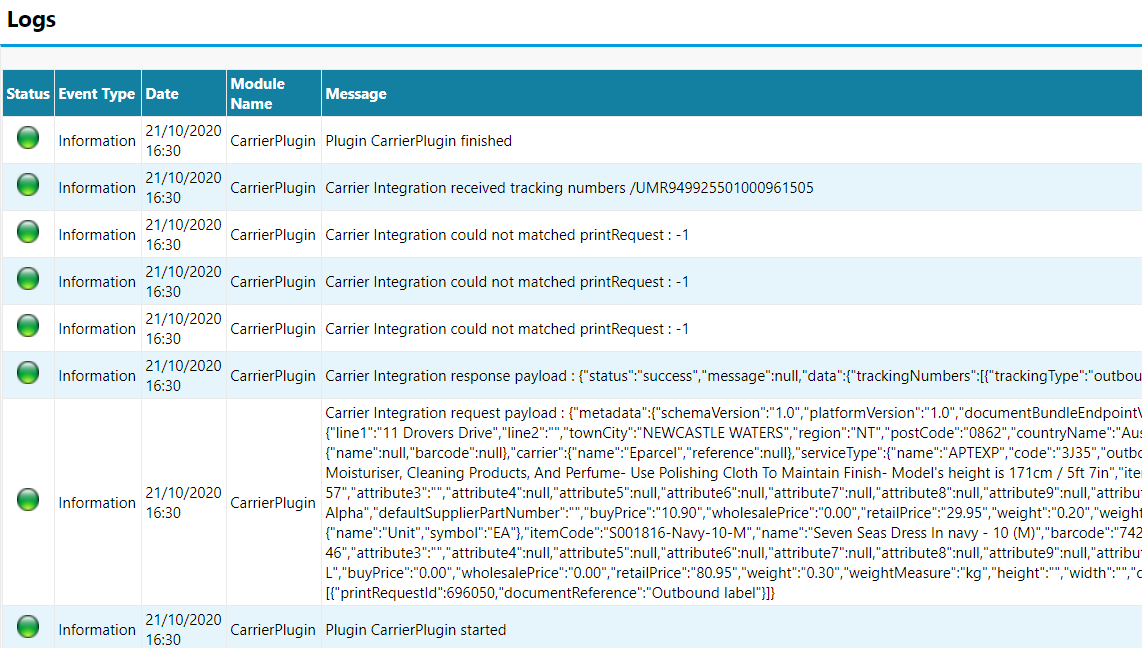Click status icon of first 'could not matched printRequest' row
1142x648 pixels.
pyautogui.click(x=28, y=234)
